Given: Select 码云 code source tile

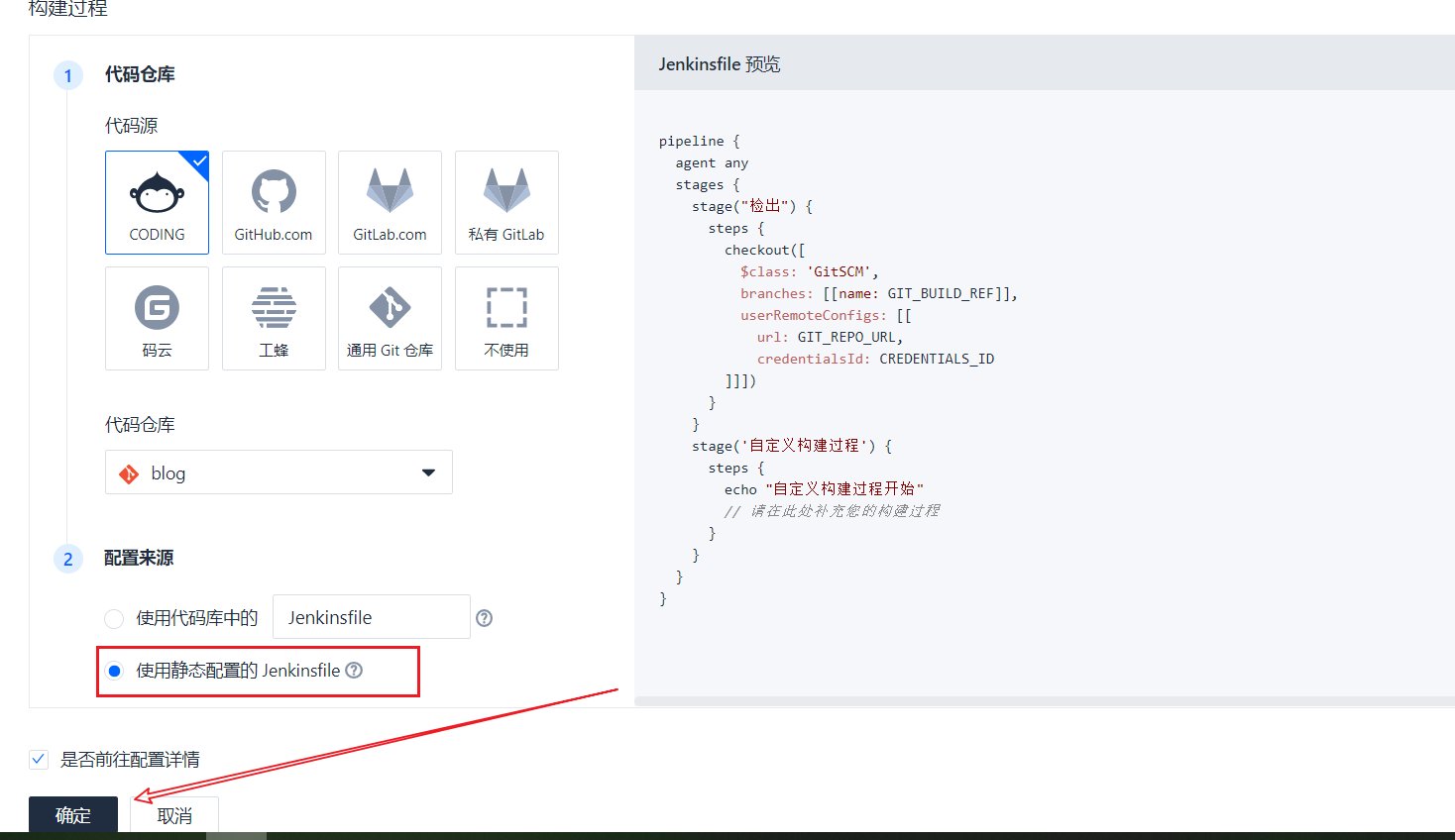Looking at the screenshot, I should (157, 318).
